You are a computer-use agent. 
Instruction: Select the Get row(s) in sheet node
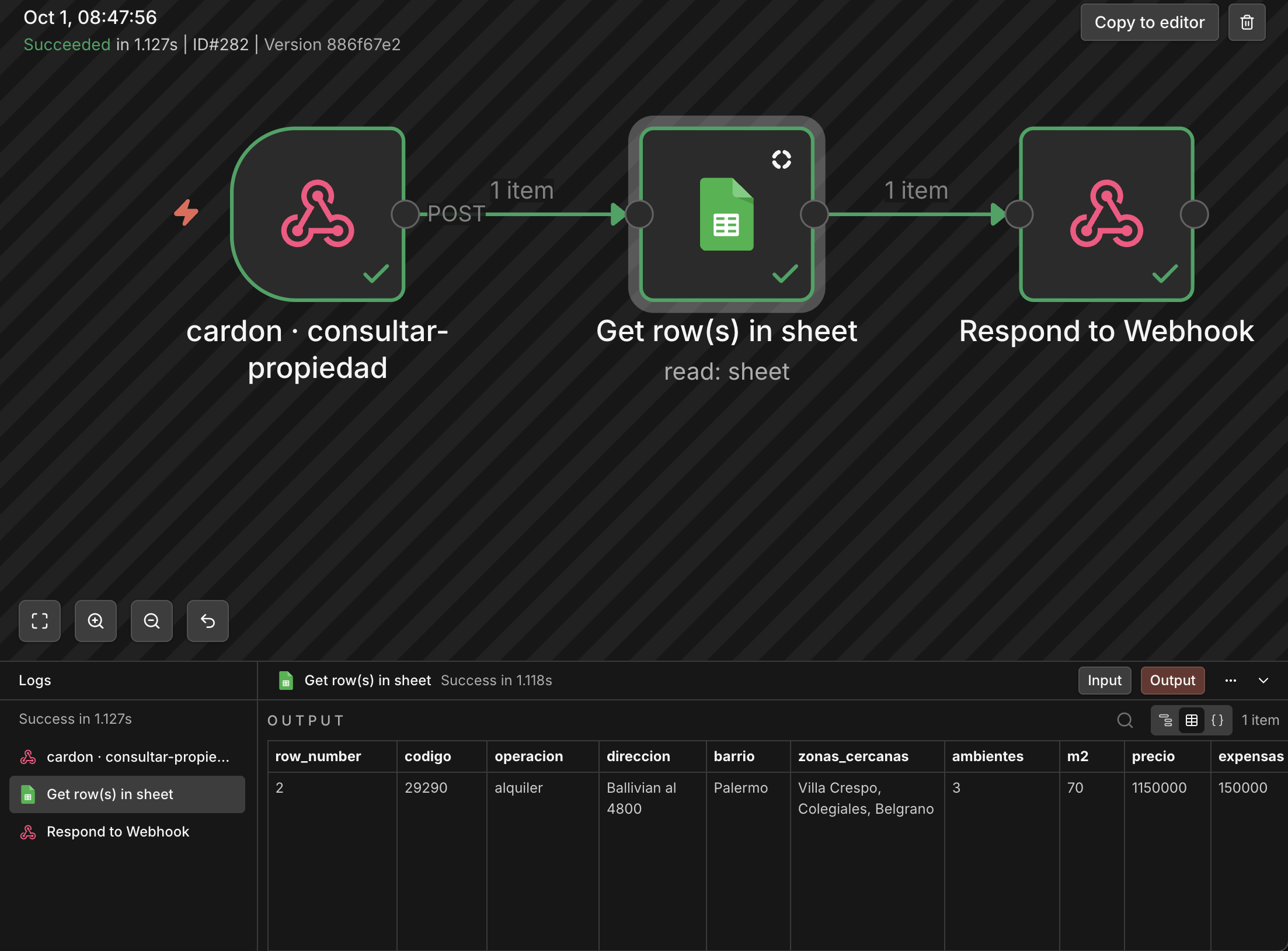[727, 214]
